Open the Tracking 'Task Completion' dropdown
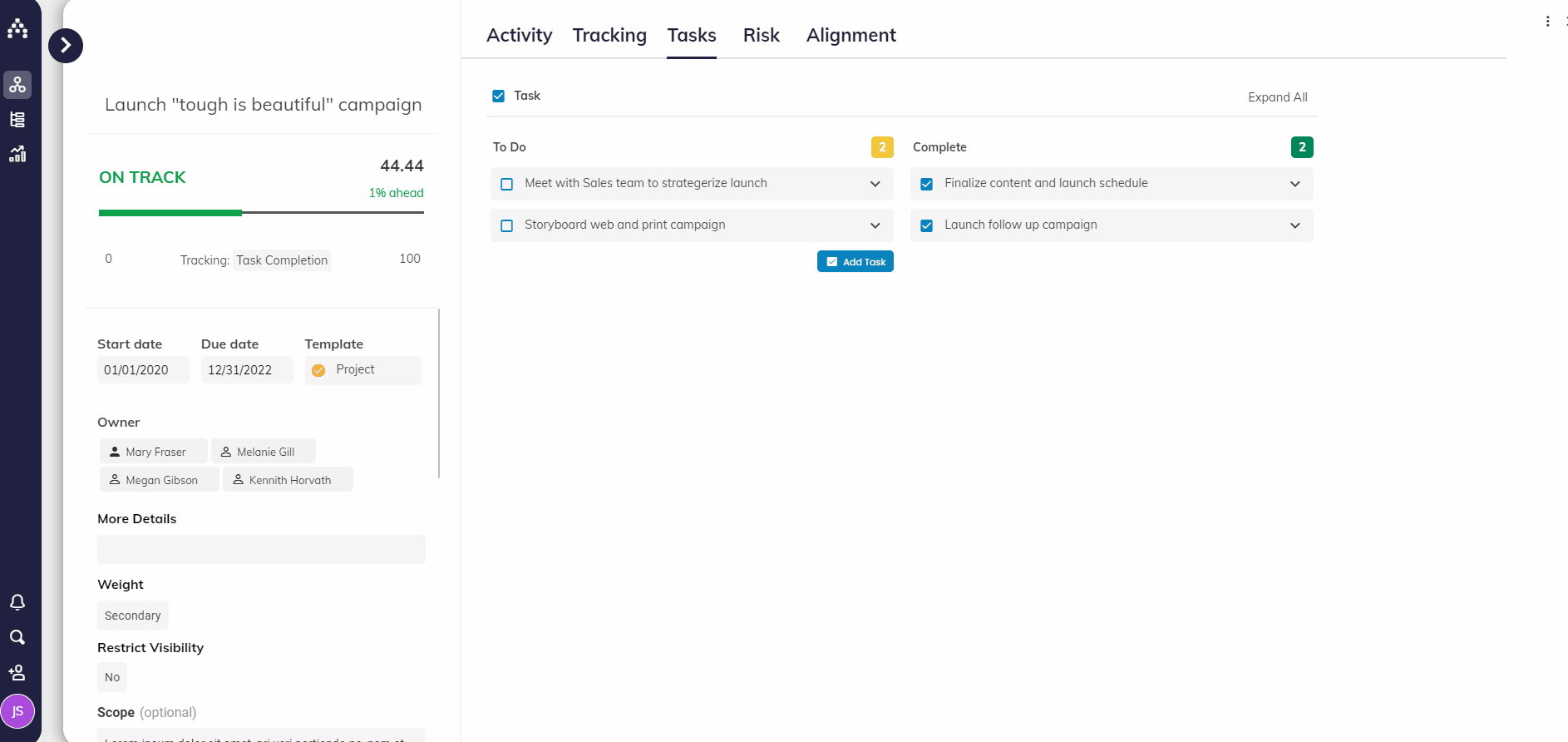Image resolution: width=1568 pixels, height=742 pixels. coord(282,260)
